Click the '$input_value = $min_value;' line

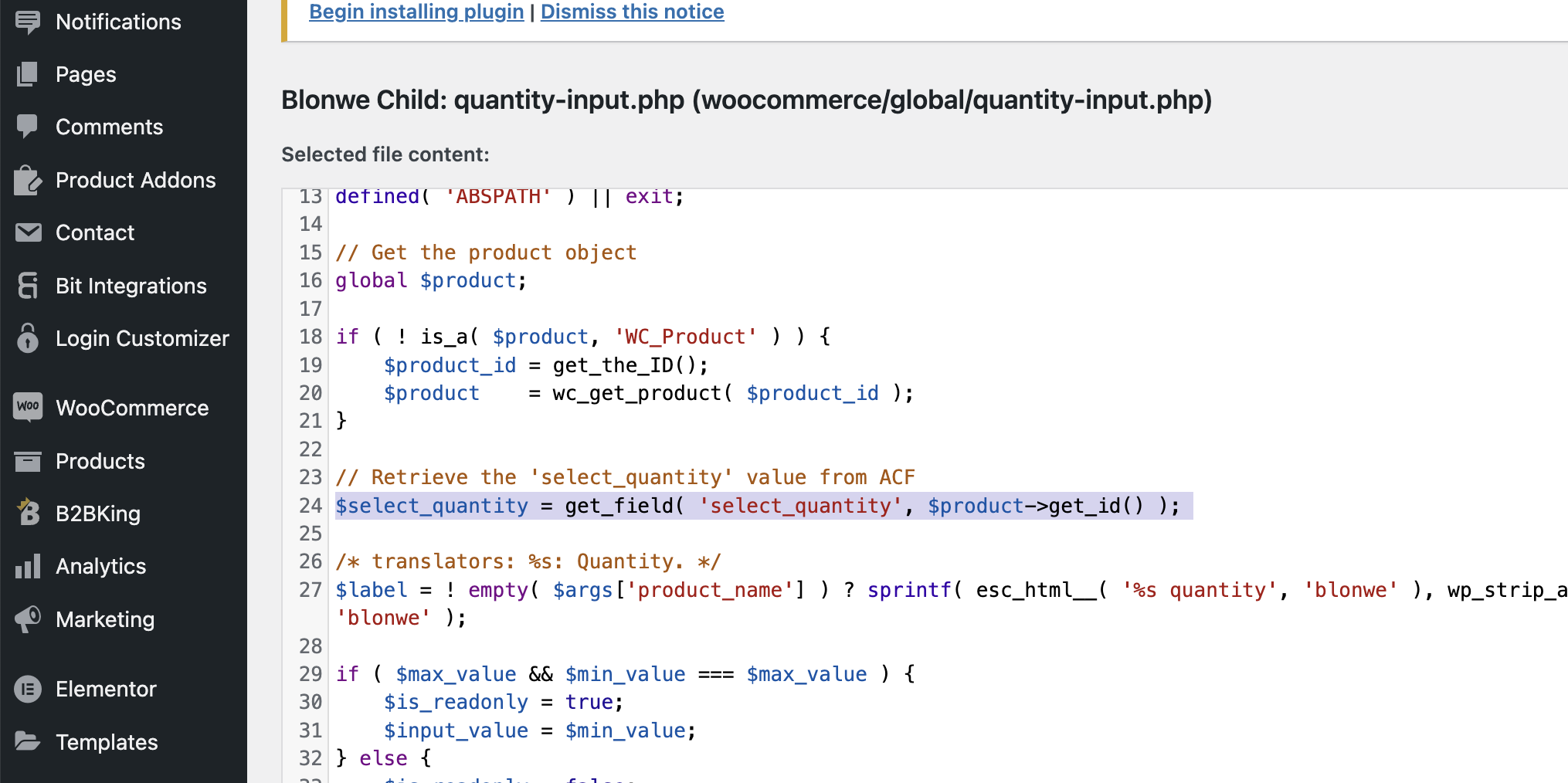(x=540, y=730)
